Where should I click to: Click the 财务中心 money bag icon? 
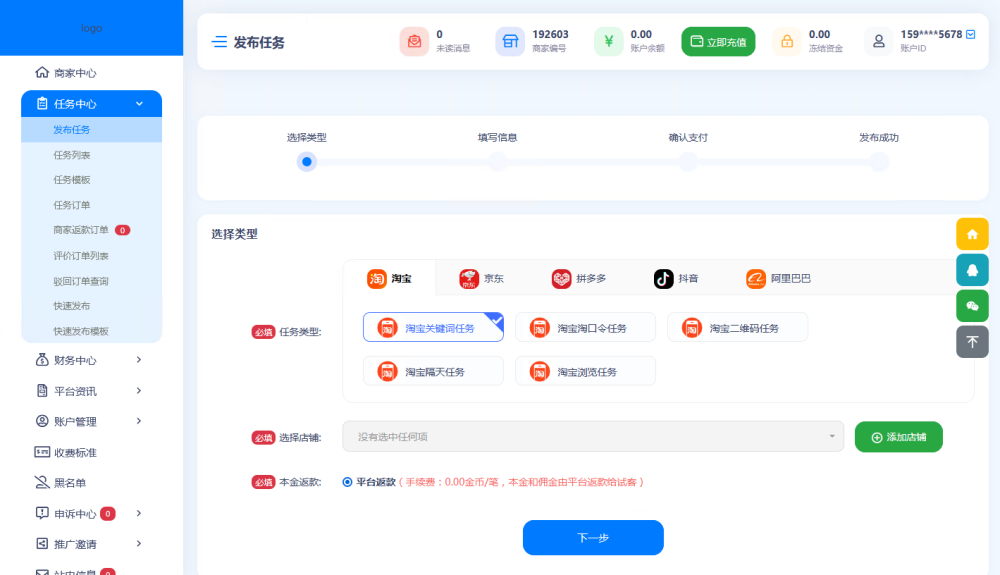[42, 360]
